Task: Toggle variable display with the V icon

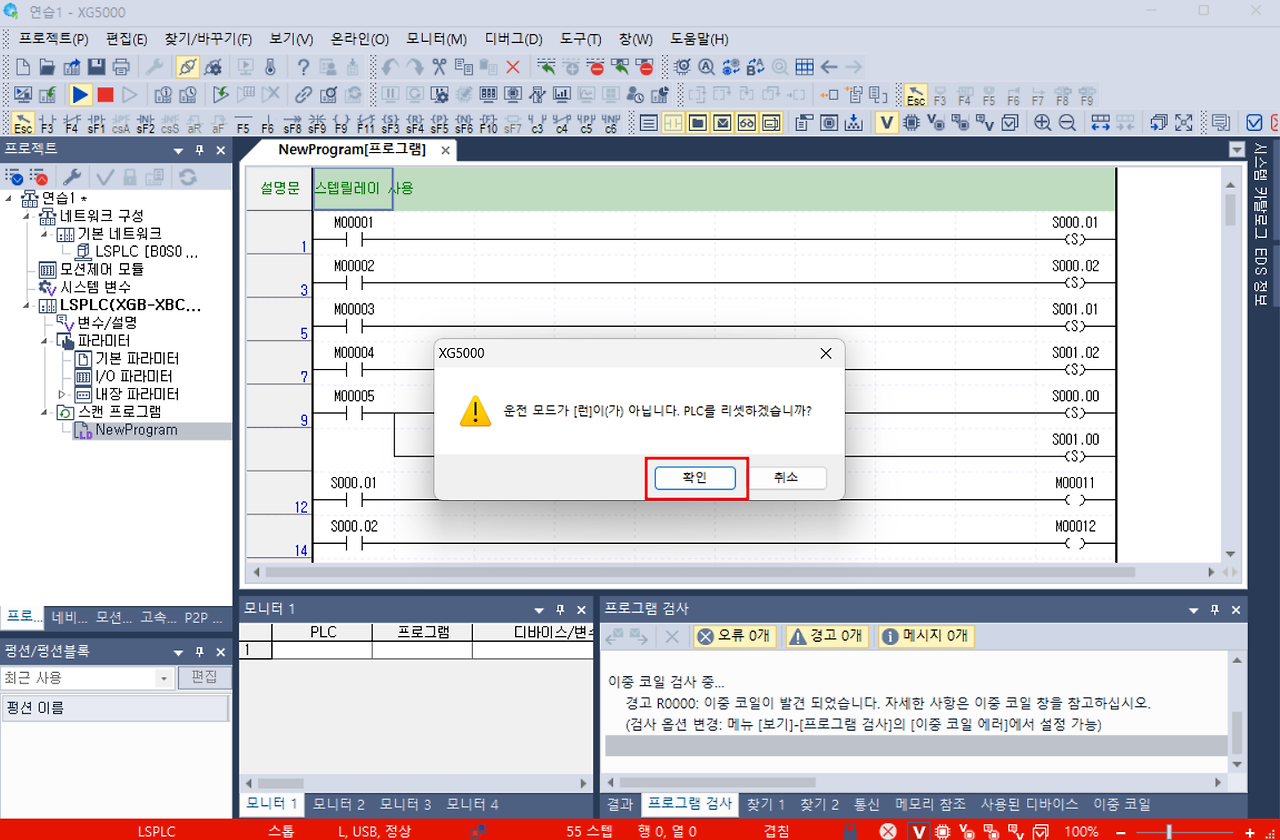Action: 885,122
